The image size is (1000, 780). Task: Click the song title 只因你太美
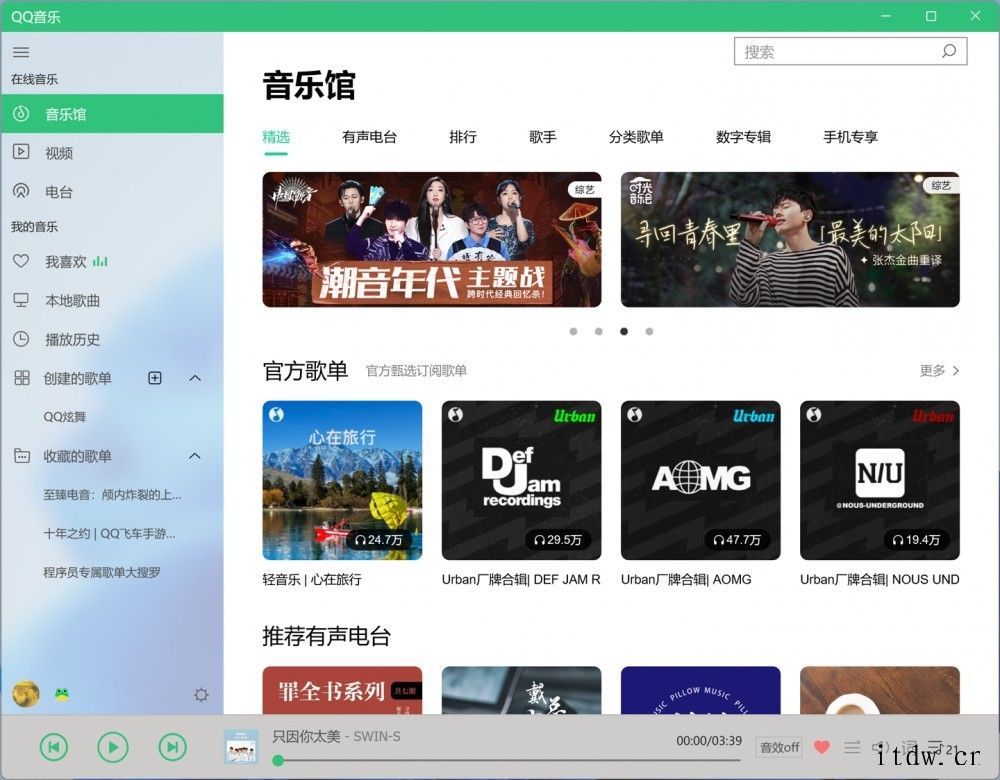pyautogui.click(x=306, y=736)
